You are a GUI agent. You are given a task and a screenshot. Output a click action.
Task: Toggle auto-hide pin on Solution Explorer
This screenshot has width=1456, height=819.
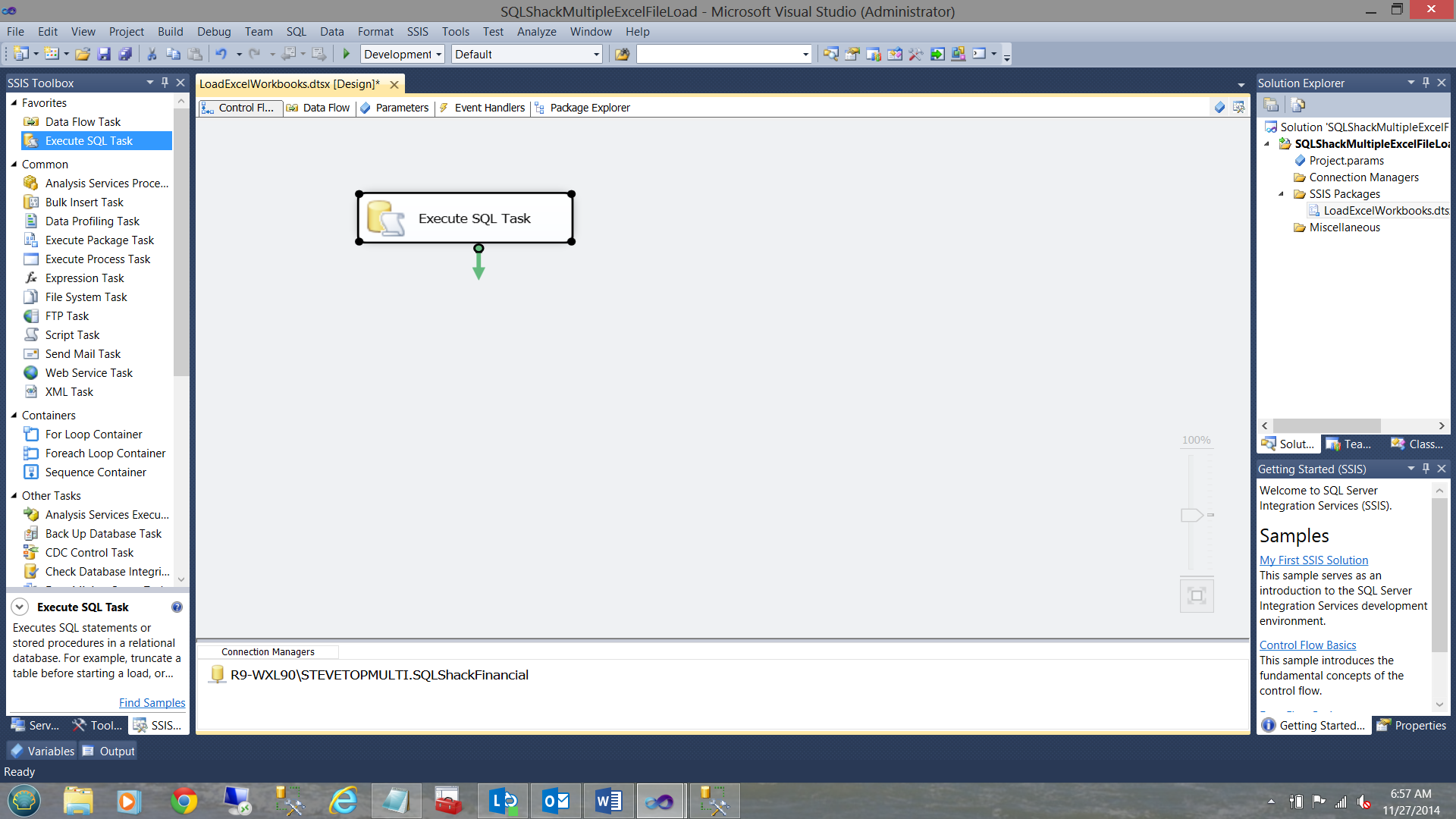click(1426, 83)
